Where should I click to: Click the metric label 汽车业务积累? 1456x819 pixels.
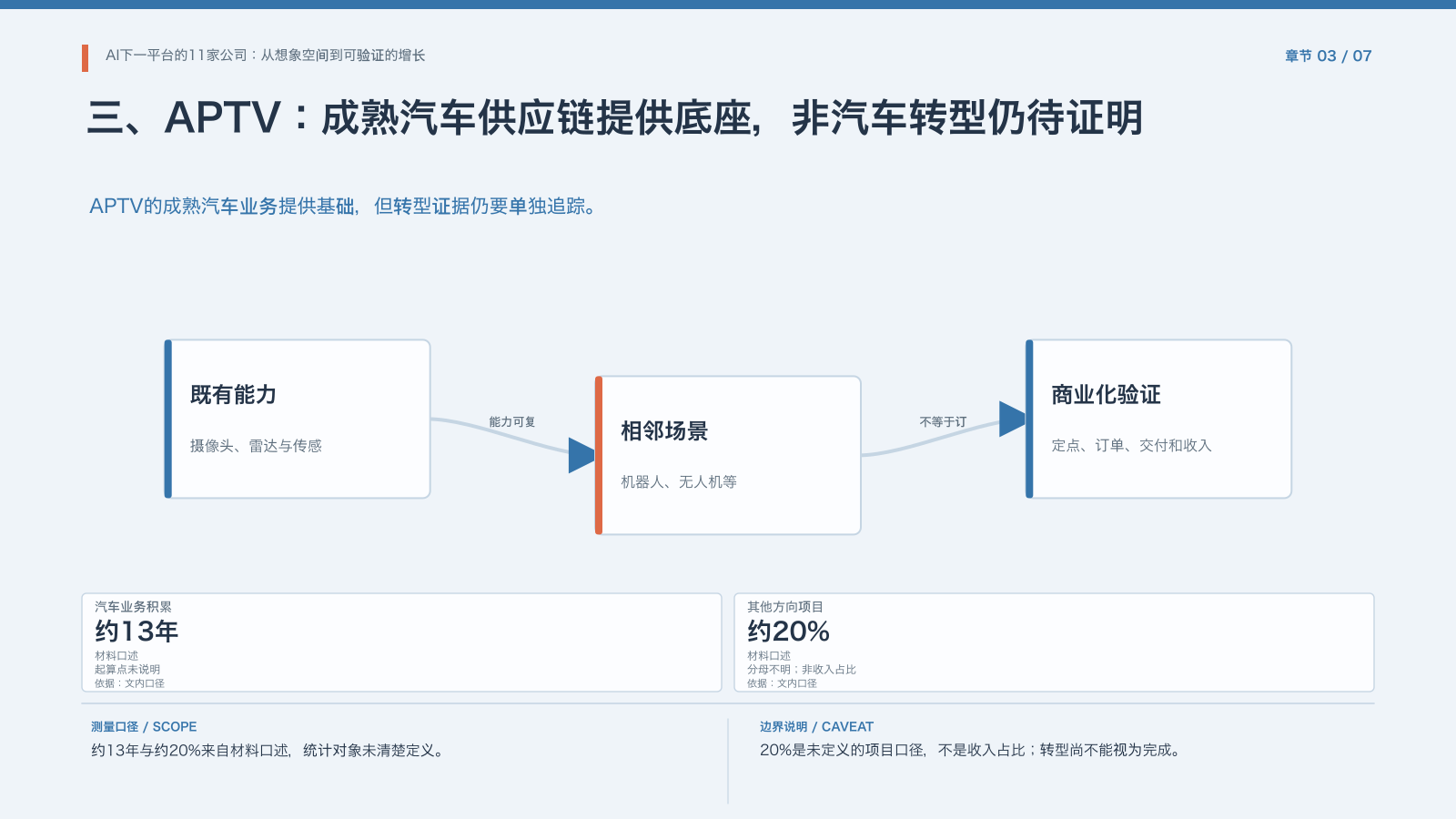point(133,607)
